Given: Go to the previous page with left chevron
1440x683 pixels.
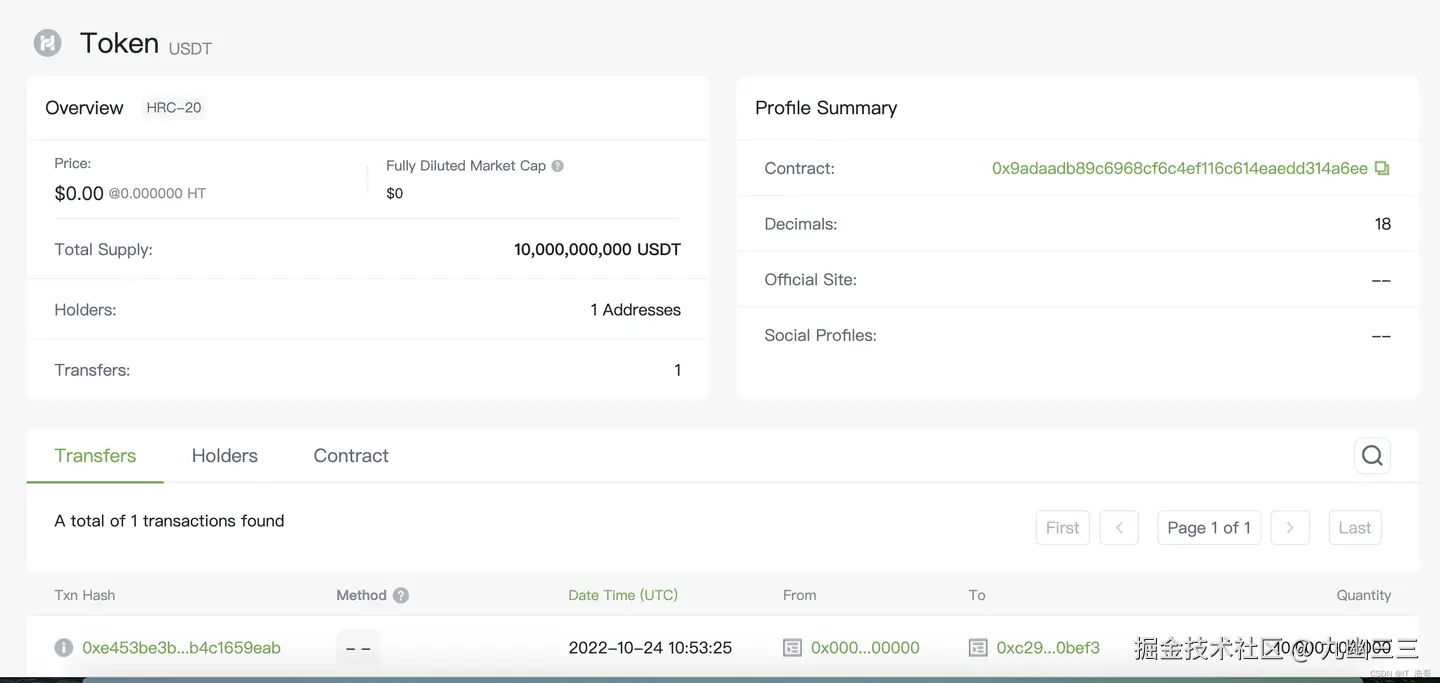Looking at the screenshot, I should coord(1119,528).
